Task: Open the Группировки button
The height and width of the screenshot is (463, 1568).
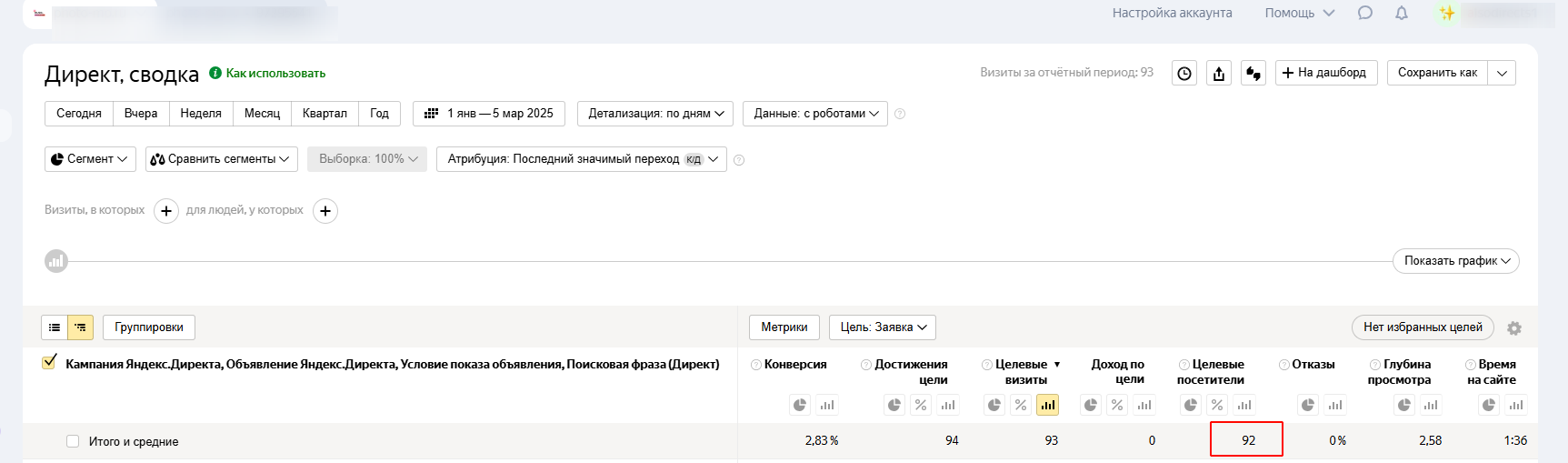Action: pos(149,327)
